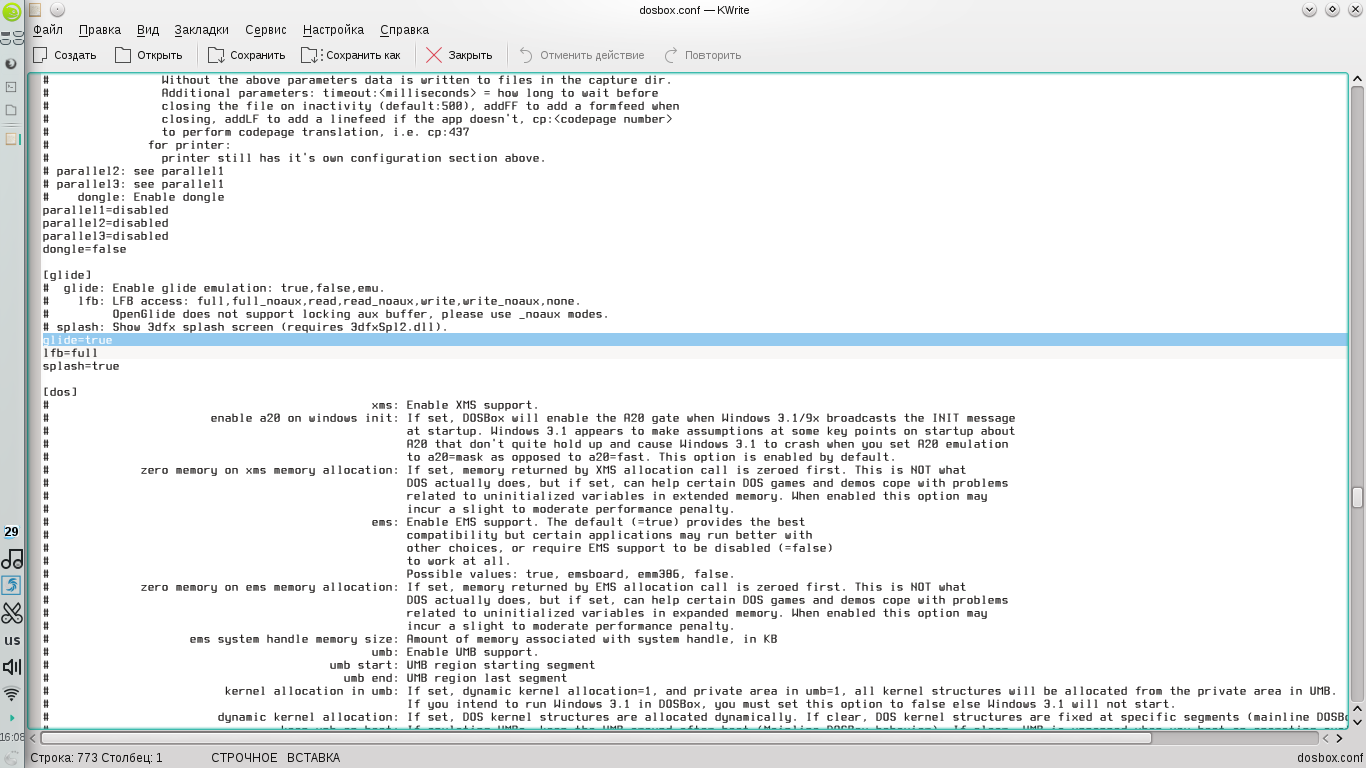Click the 'Possible values: true, emsboard, emm386, false.' line

(x=571, y=574)
